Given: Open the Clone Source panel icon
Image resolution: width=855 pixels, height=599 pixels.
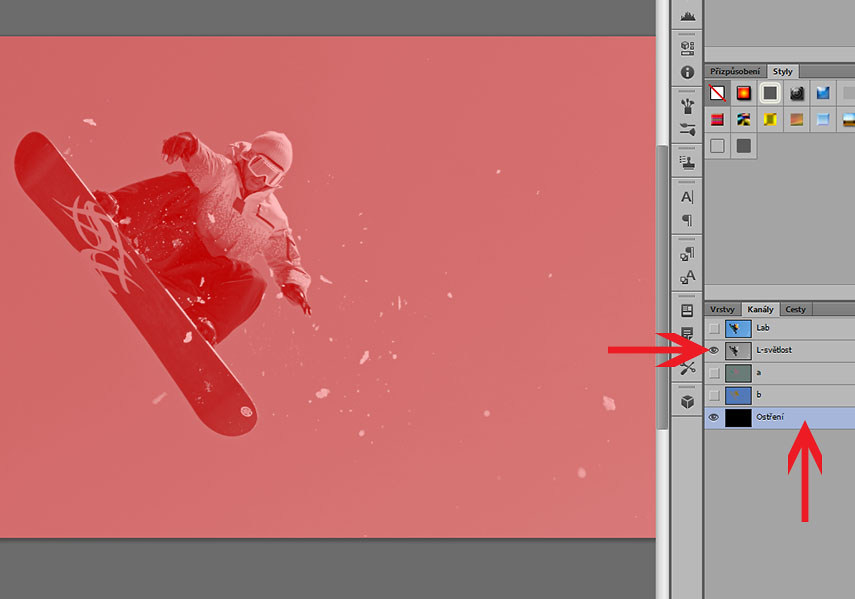Looking at the screenshot, I should (x=687, y=162).
